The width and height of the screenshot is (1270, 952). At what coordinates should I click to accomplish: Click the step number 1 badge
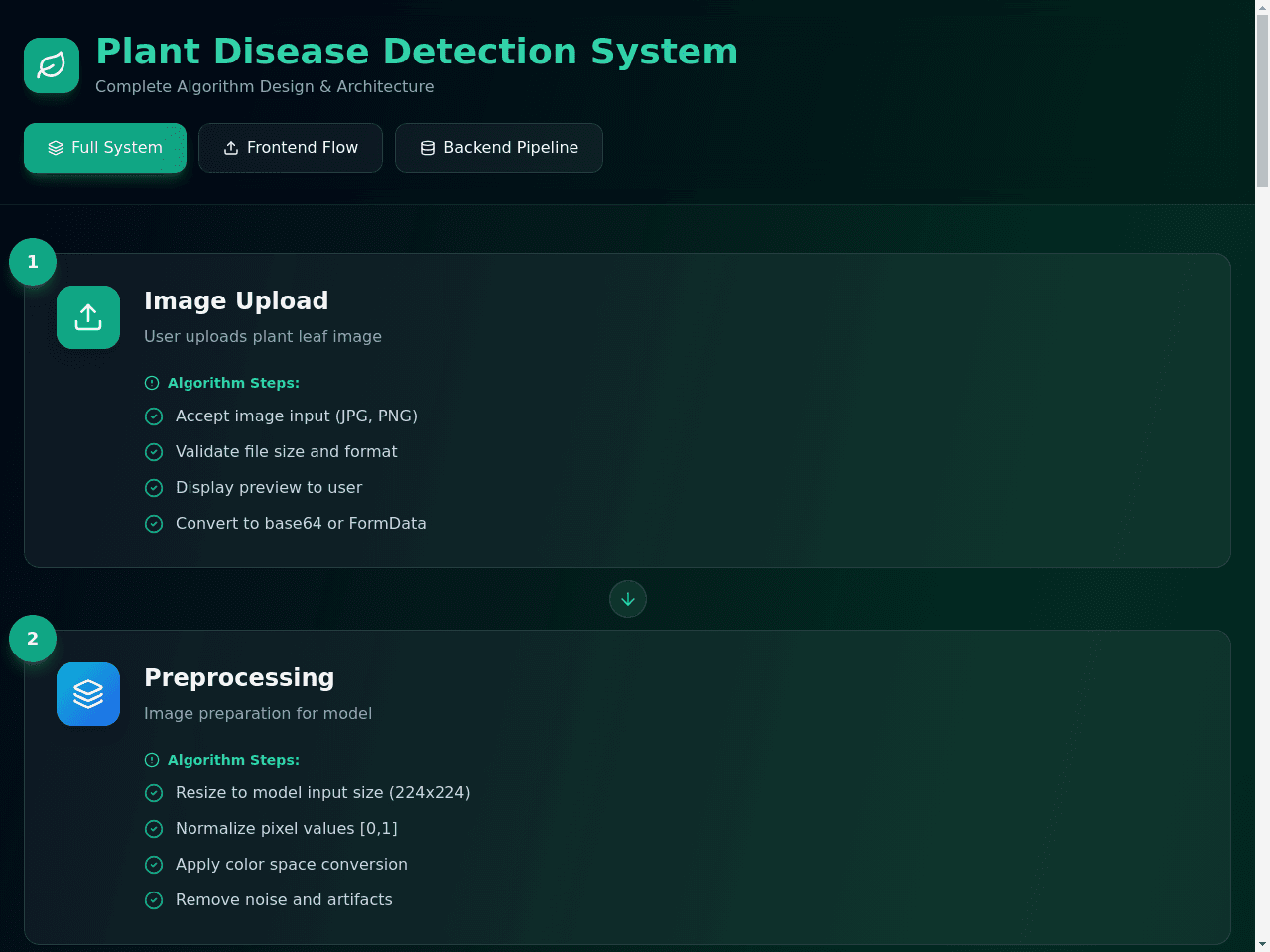[x=33, y=262]
